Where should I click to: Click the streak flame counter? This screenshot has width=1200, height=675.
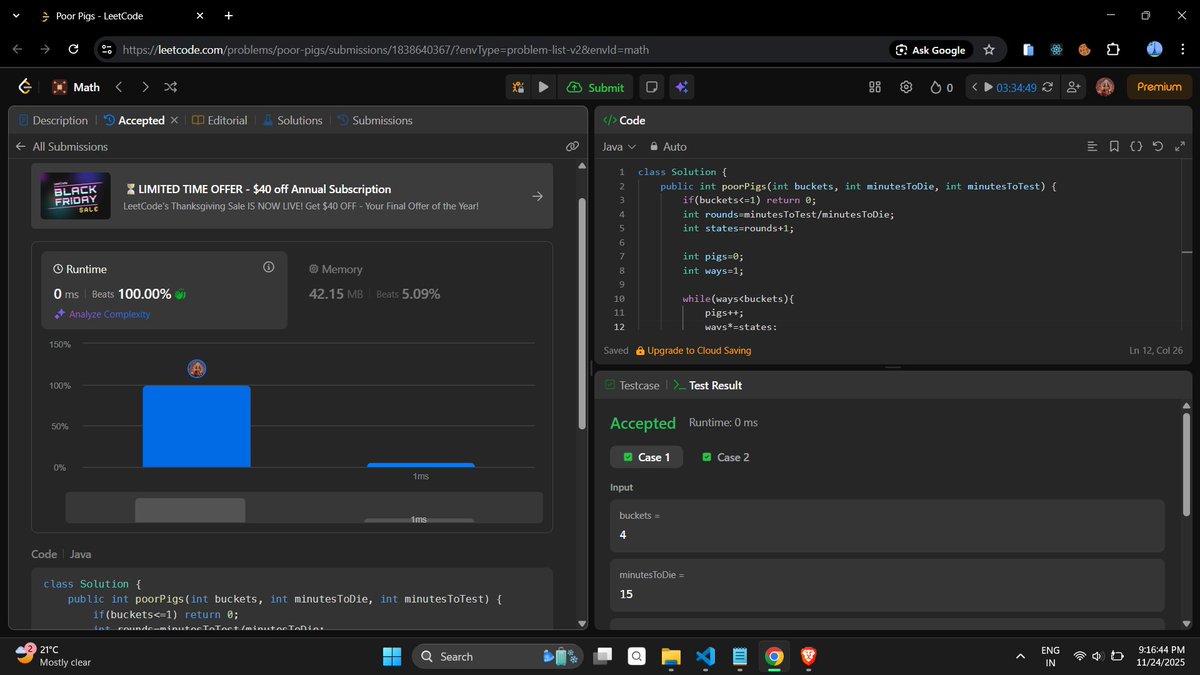click(x=941, y=87)
